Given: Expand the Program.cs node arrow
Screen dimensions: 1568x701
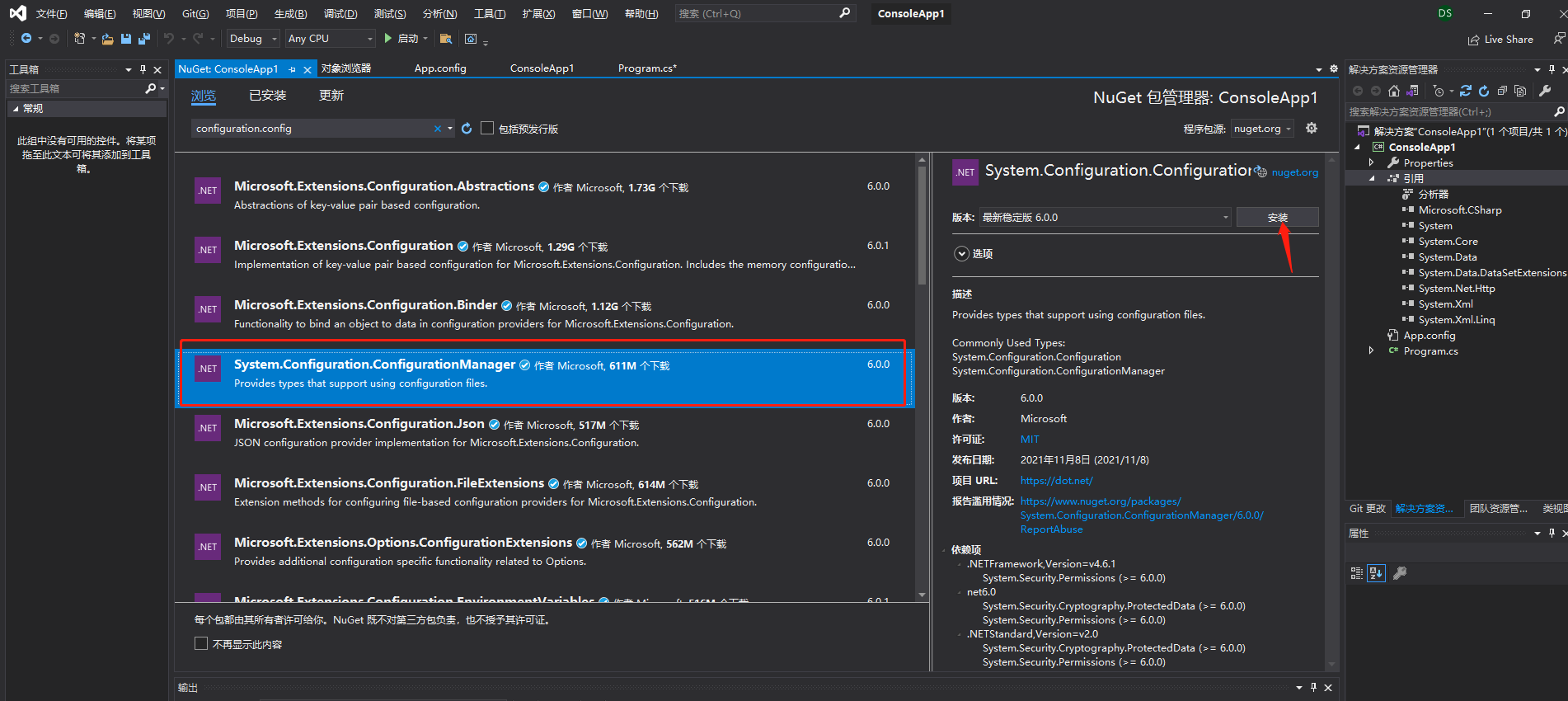Looking at the screenshot, I should click(x=1372, y=350).
